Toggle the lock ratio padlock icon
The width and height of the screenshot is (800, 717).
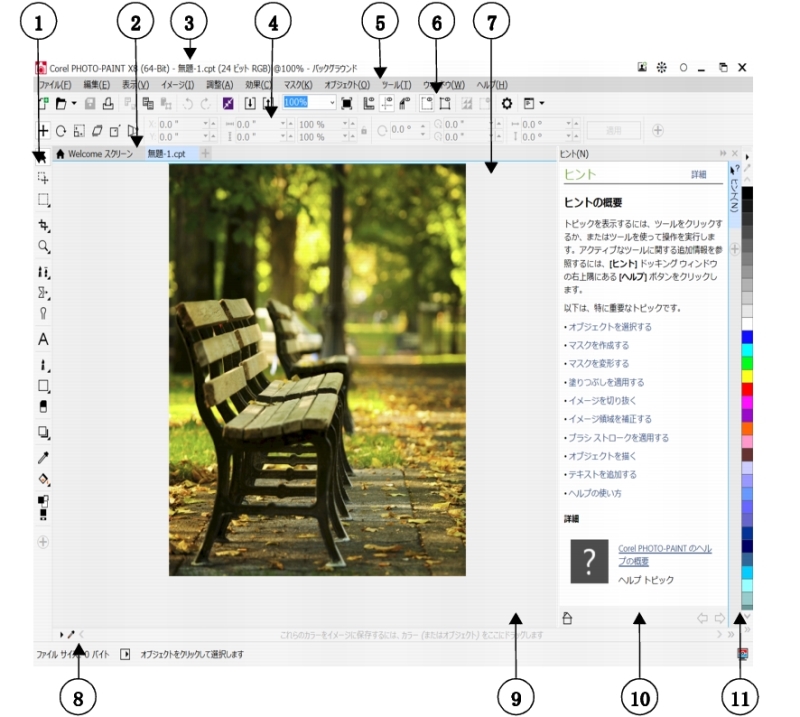364,131
